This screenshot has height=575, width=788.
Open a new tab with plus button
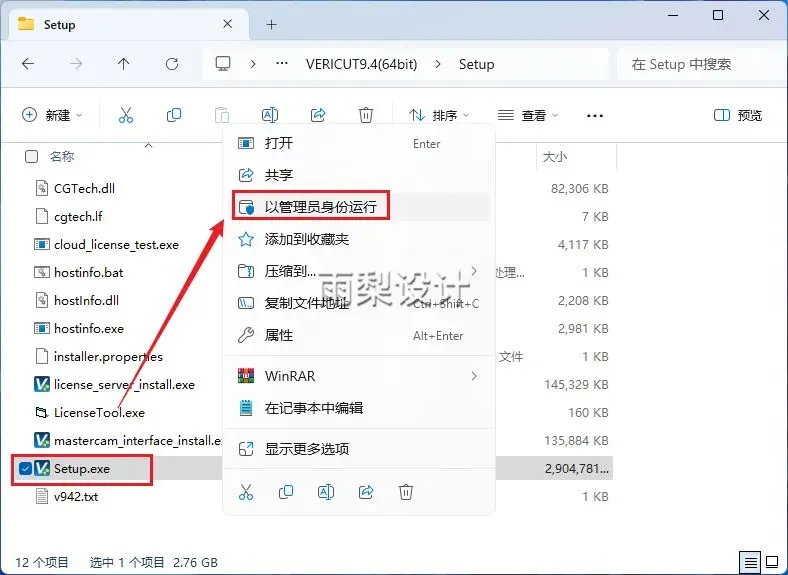click(271, 24)
